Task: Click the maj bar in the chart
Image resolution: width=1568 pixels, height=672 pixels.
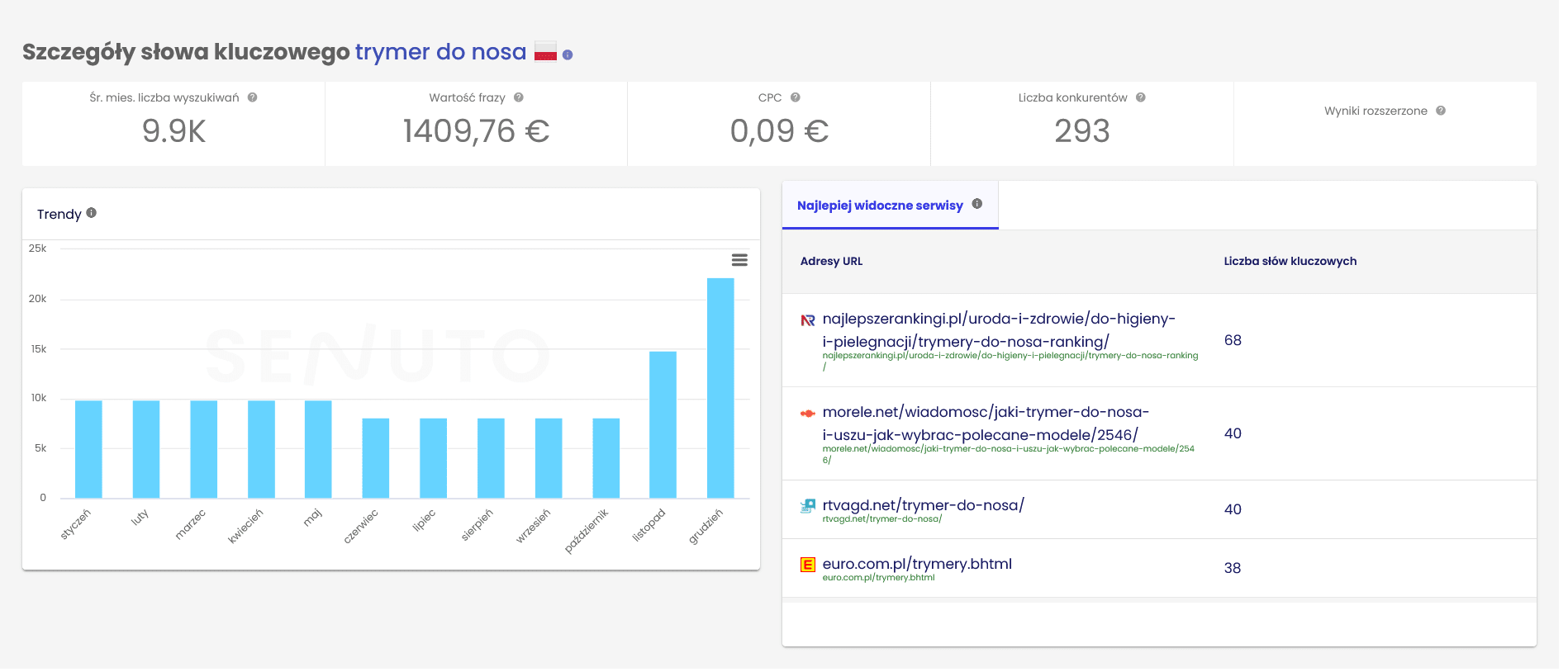Action: [x=318, y=449]
